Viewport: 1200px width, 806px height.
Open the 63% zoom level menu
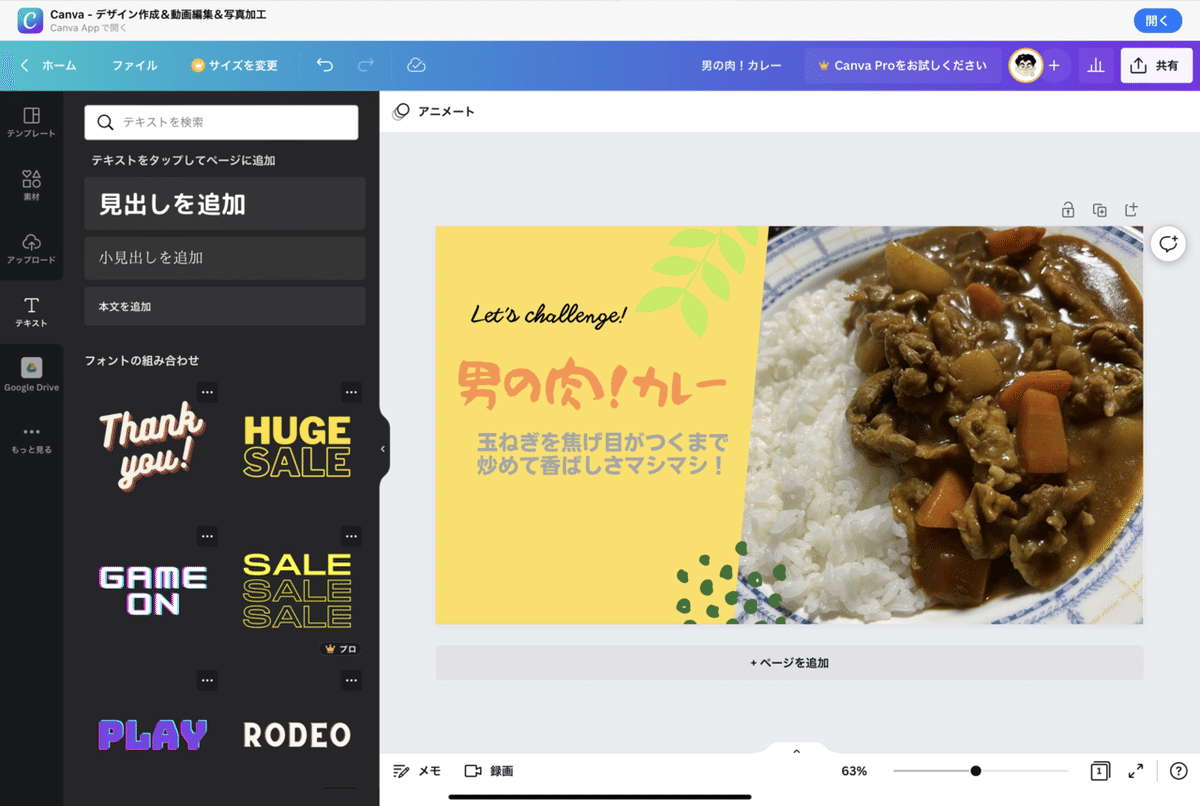[854, 771]
